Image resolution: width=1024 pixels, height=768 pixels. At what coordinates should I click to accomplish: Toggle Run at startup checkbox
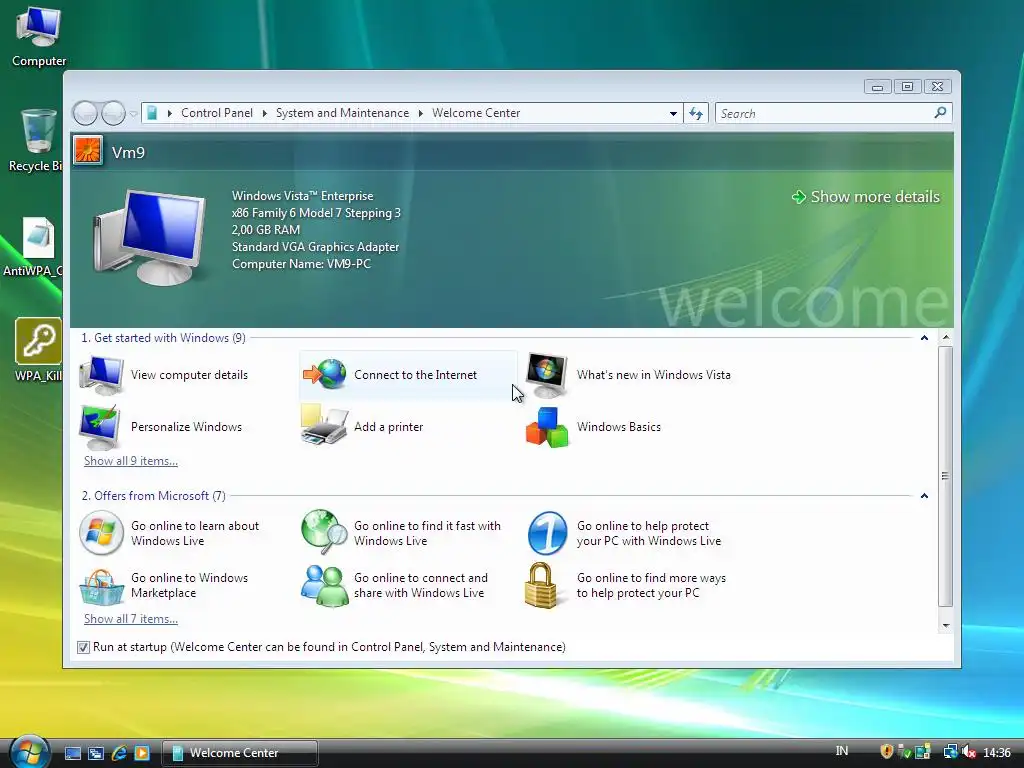(x=83, y=647)
